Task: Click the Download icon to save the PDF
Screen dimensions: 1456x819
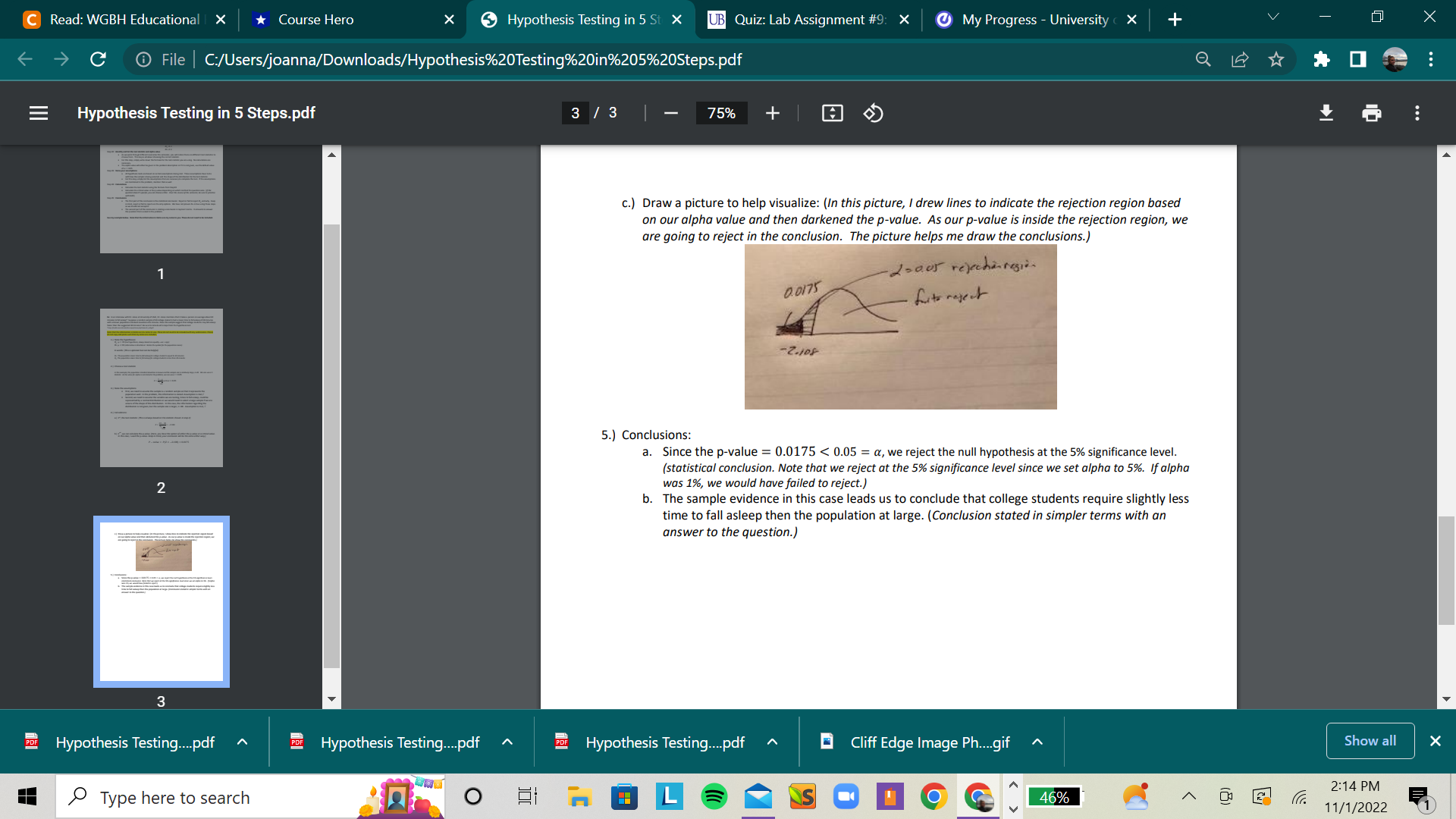Action: [x=1326, y=113]
